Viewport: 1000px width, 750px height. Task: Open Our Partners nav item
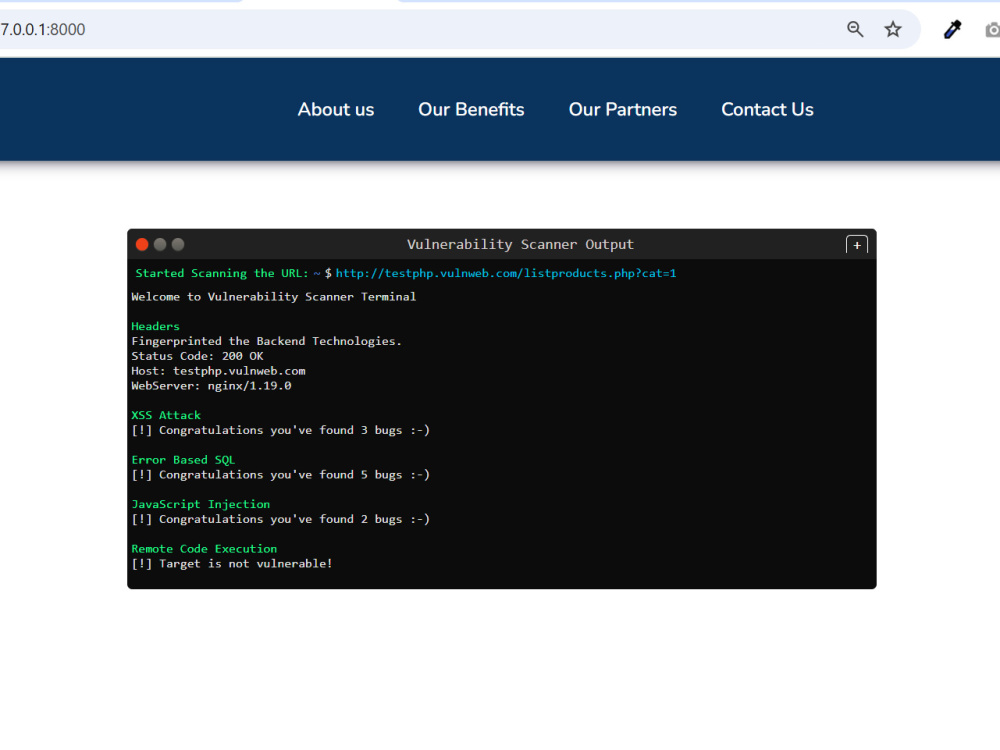pyautogui.click(x=622, y=110)
